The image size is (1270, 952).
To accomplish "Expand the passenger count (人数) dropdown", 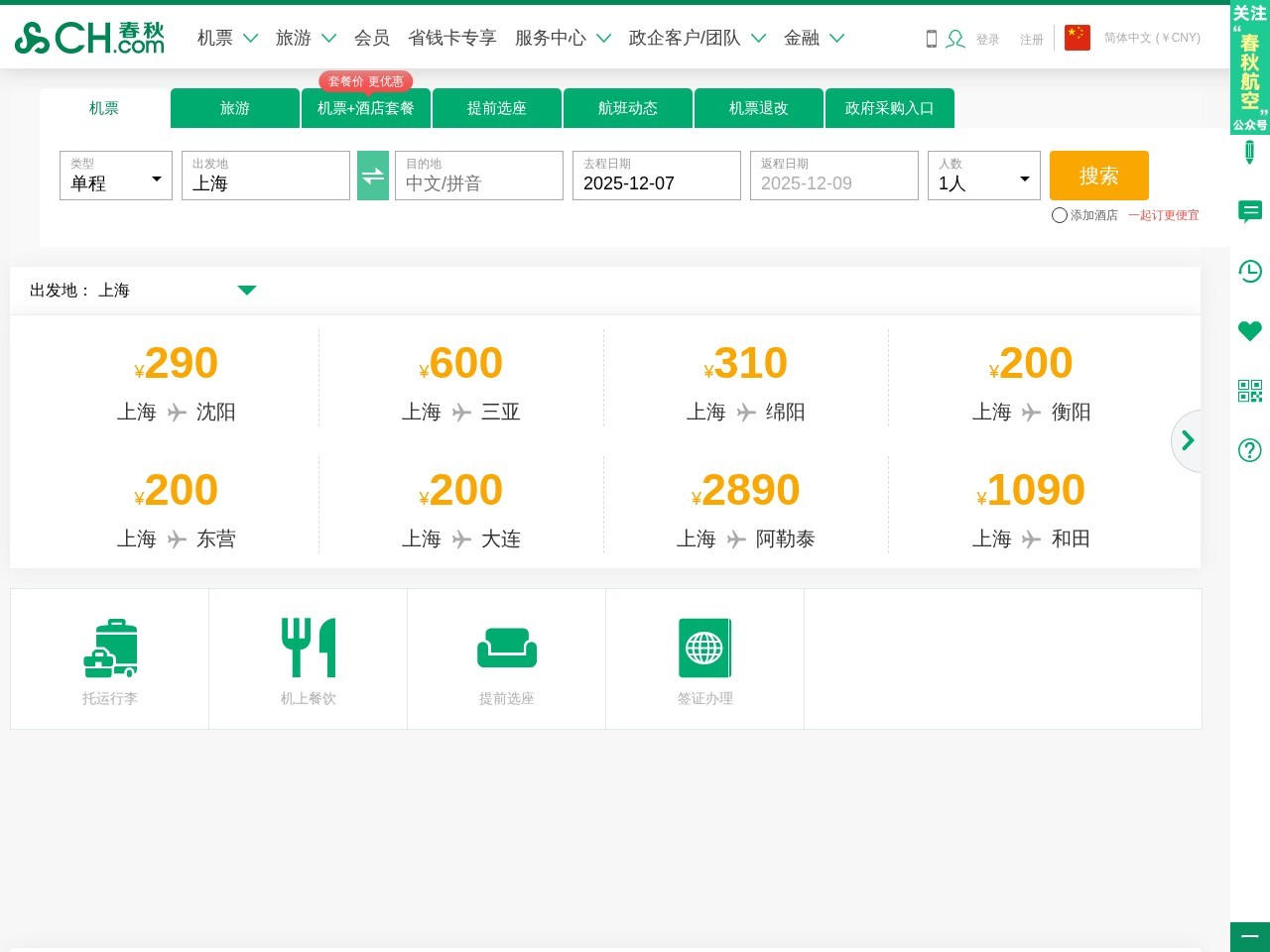I will [x=983, y=177].
